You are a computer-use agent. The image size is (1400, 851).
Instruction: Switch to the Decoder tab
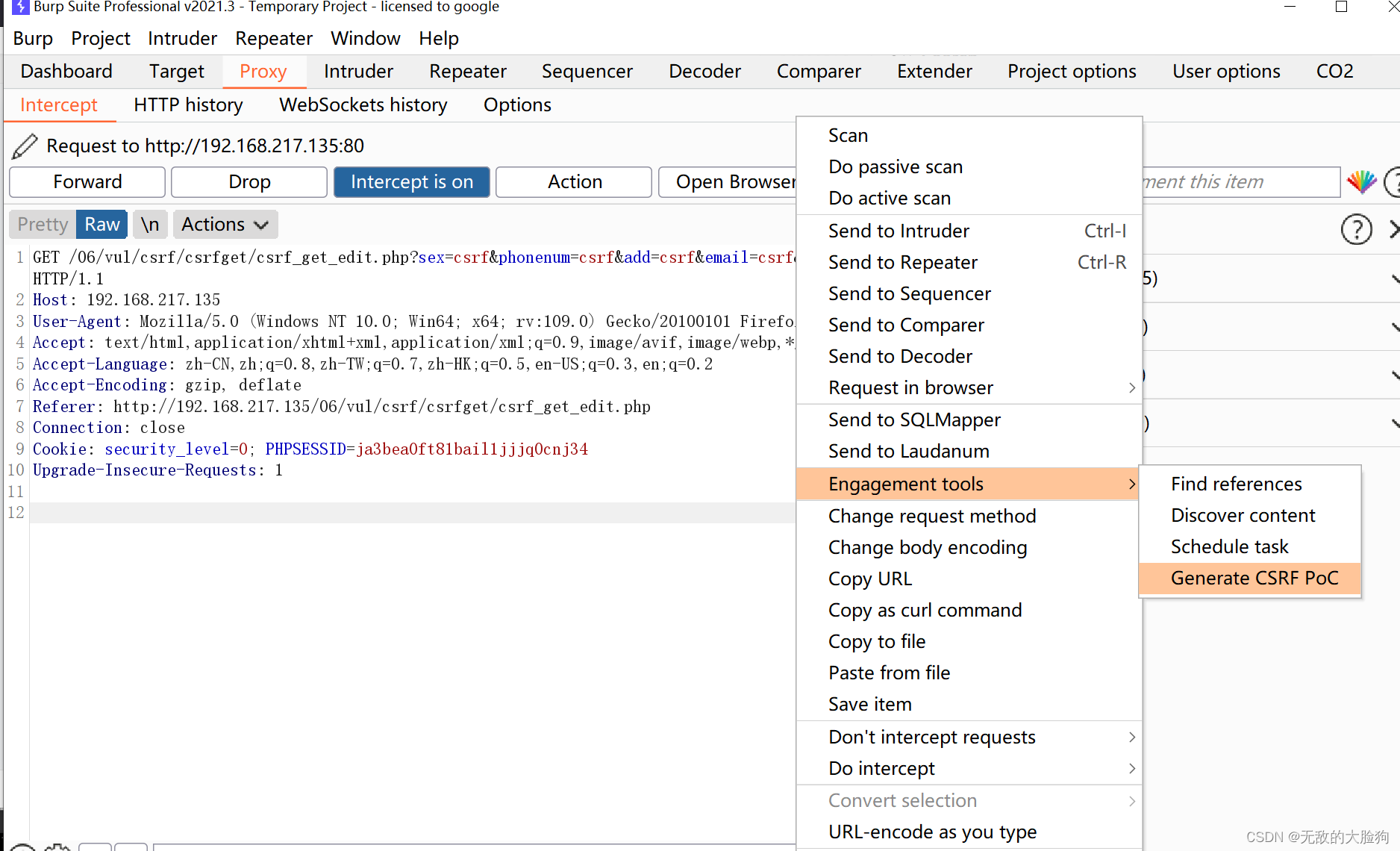point(704,72)
